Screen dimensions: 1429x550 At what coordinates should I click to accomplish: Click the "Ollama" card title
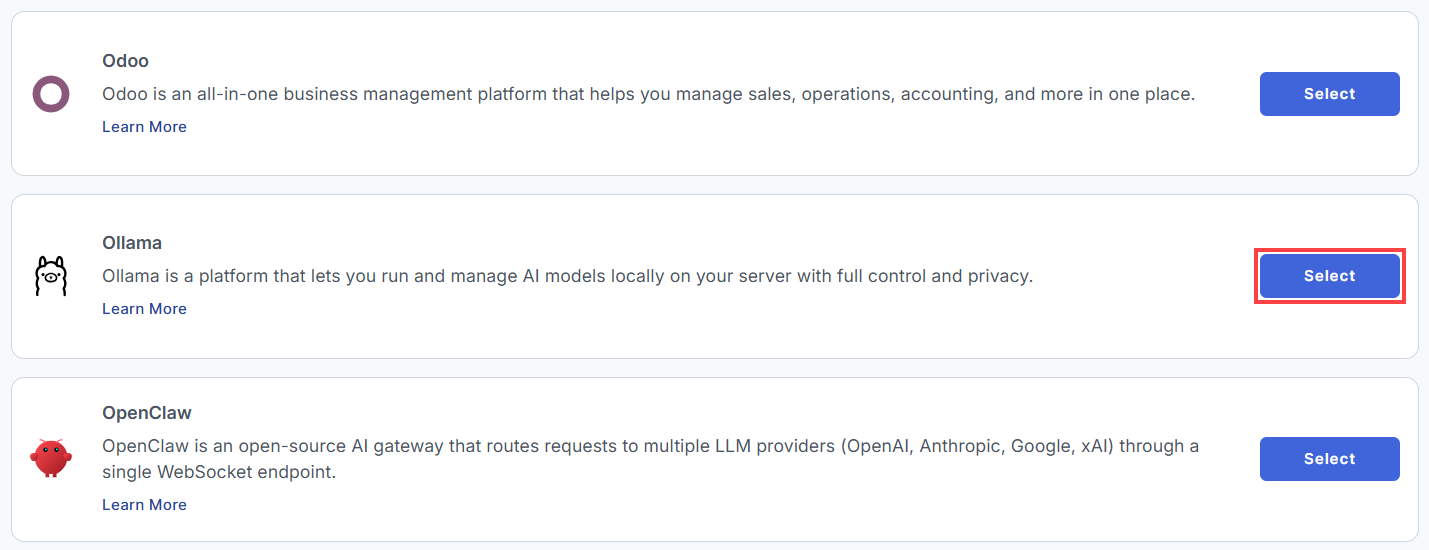click(132, 243)
